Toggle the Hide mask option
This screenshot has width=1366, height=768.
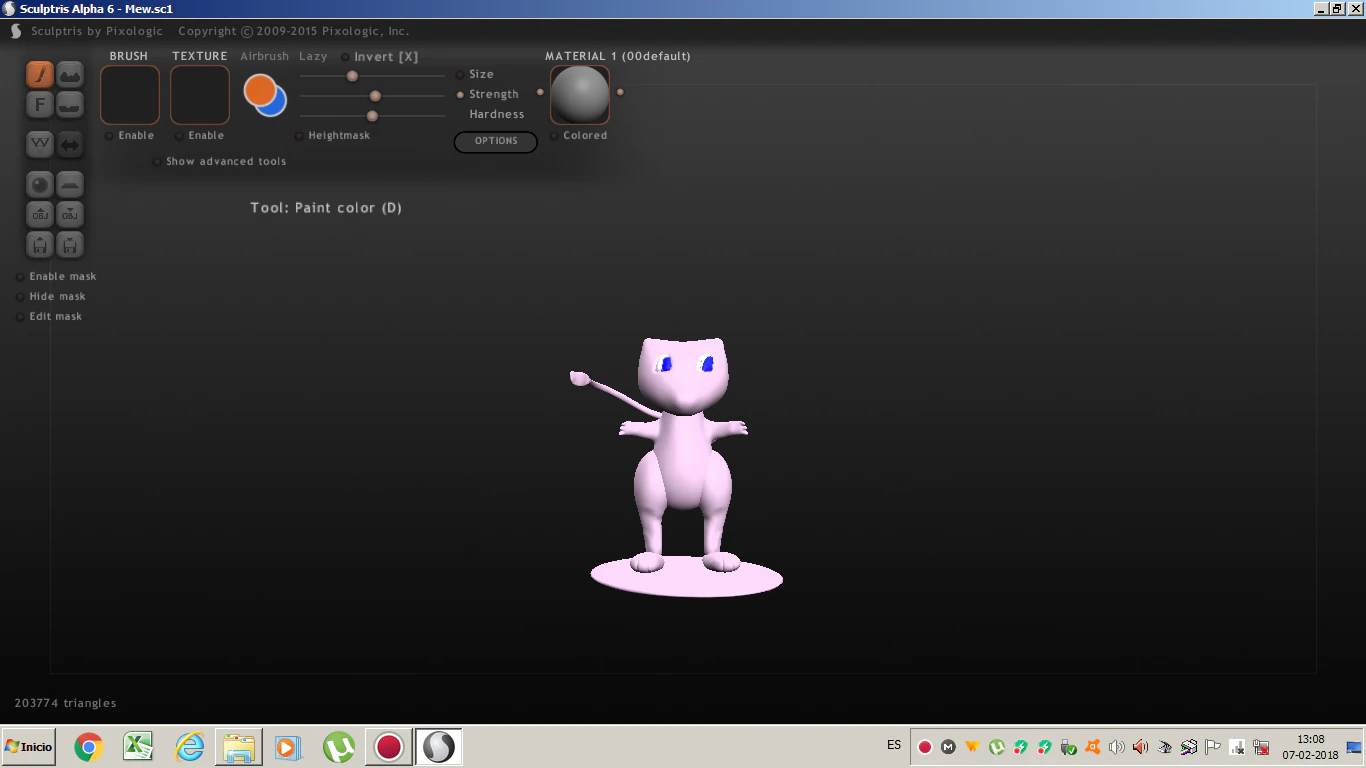pos(20,297)
